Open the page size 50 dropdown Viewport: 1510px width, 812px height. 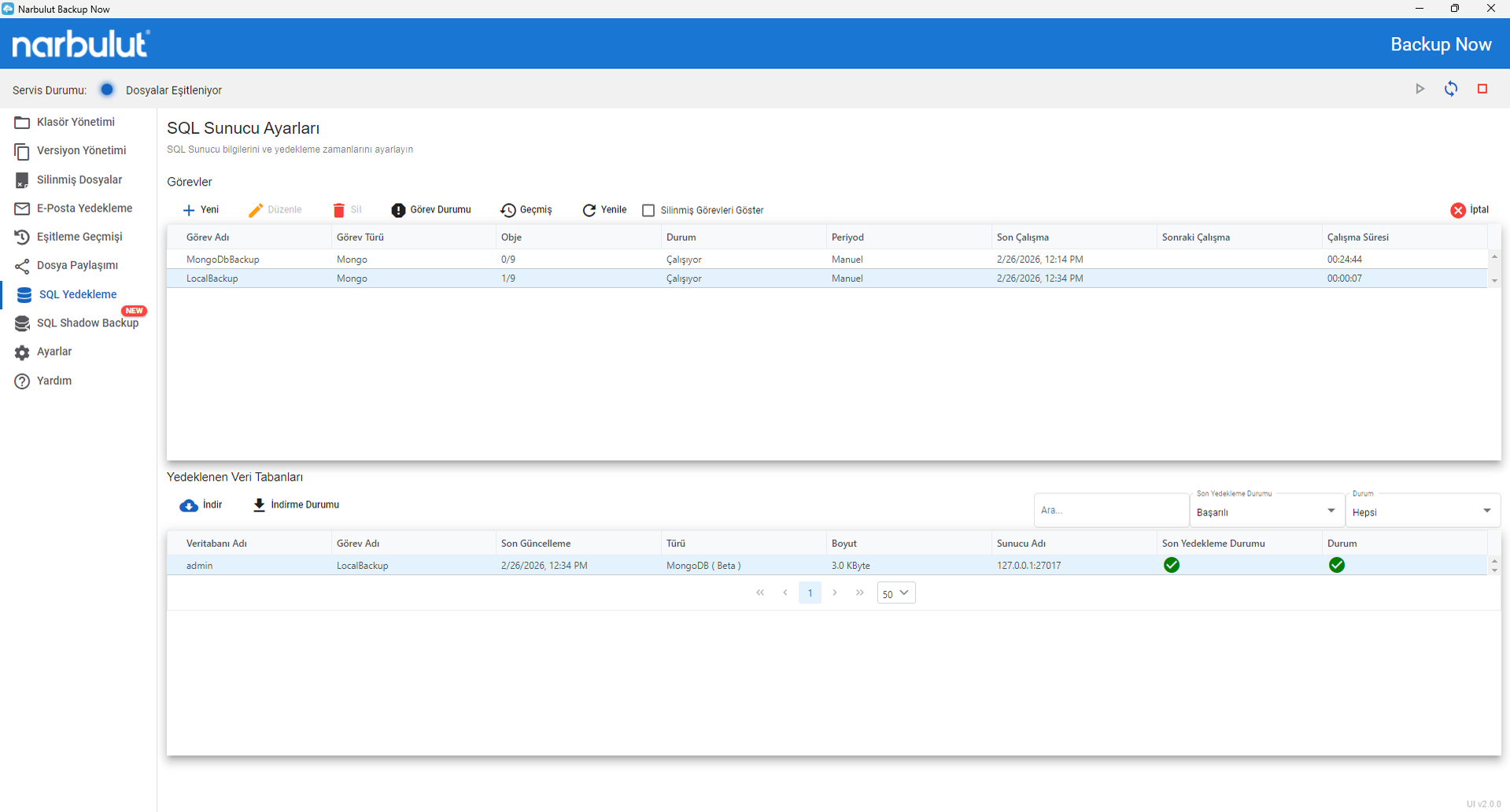tap(895, 593)
